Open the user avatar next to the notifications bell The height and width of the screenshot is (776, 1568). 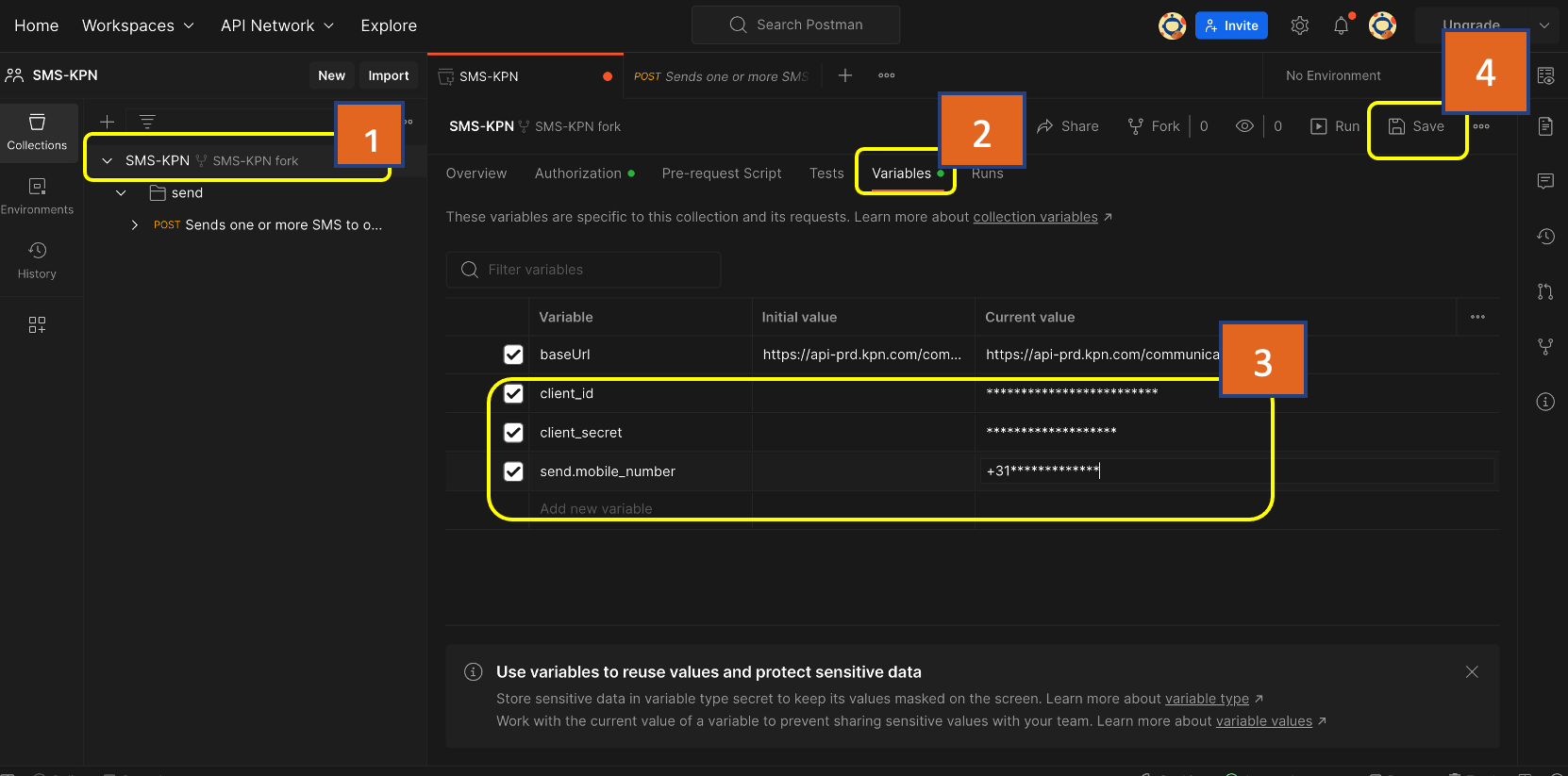pos(1382,25)
